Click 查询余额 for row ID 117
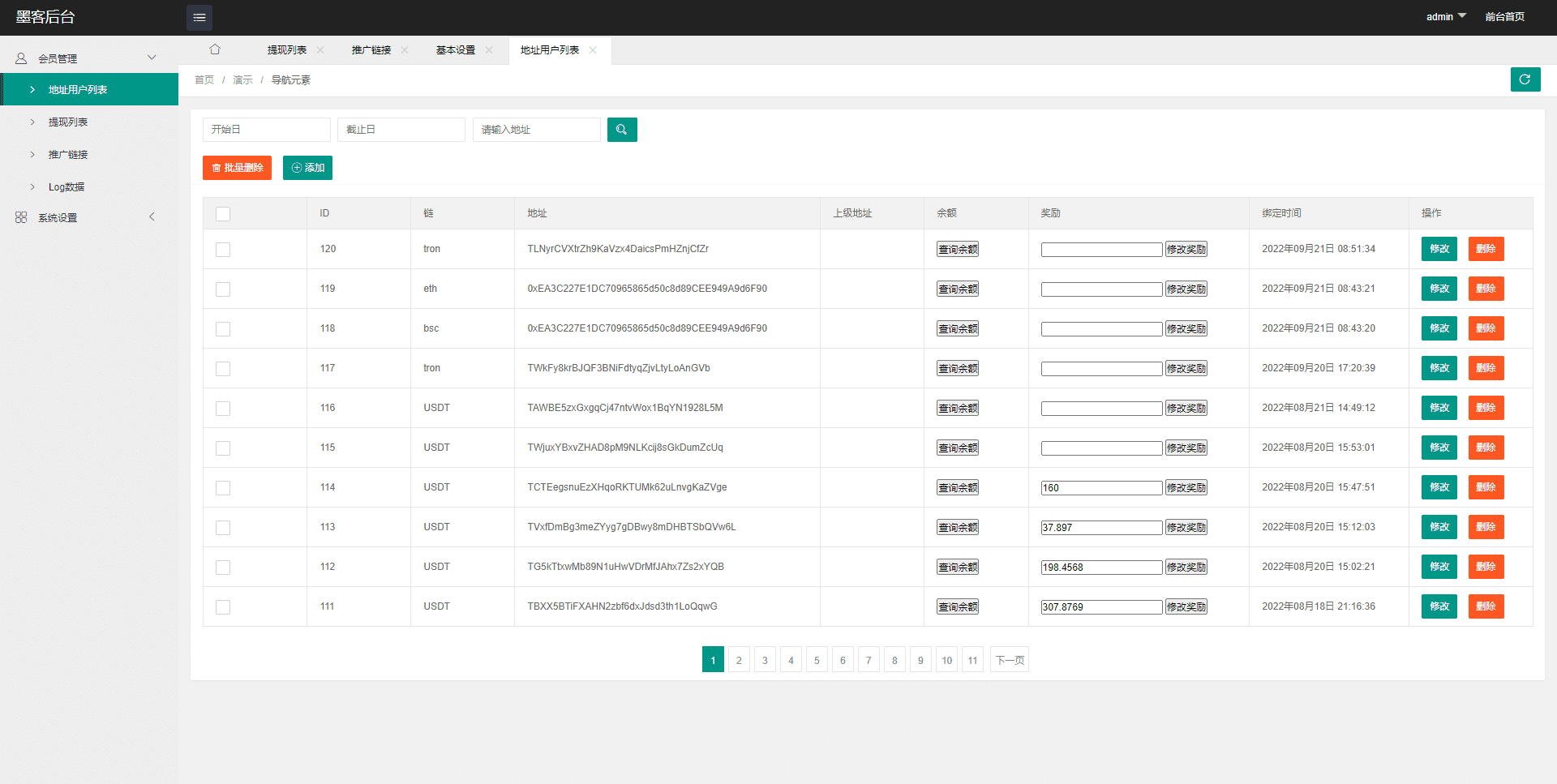This screenshot has width=1557, height=784. [x=957, y=369]
